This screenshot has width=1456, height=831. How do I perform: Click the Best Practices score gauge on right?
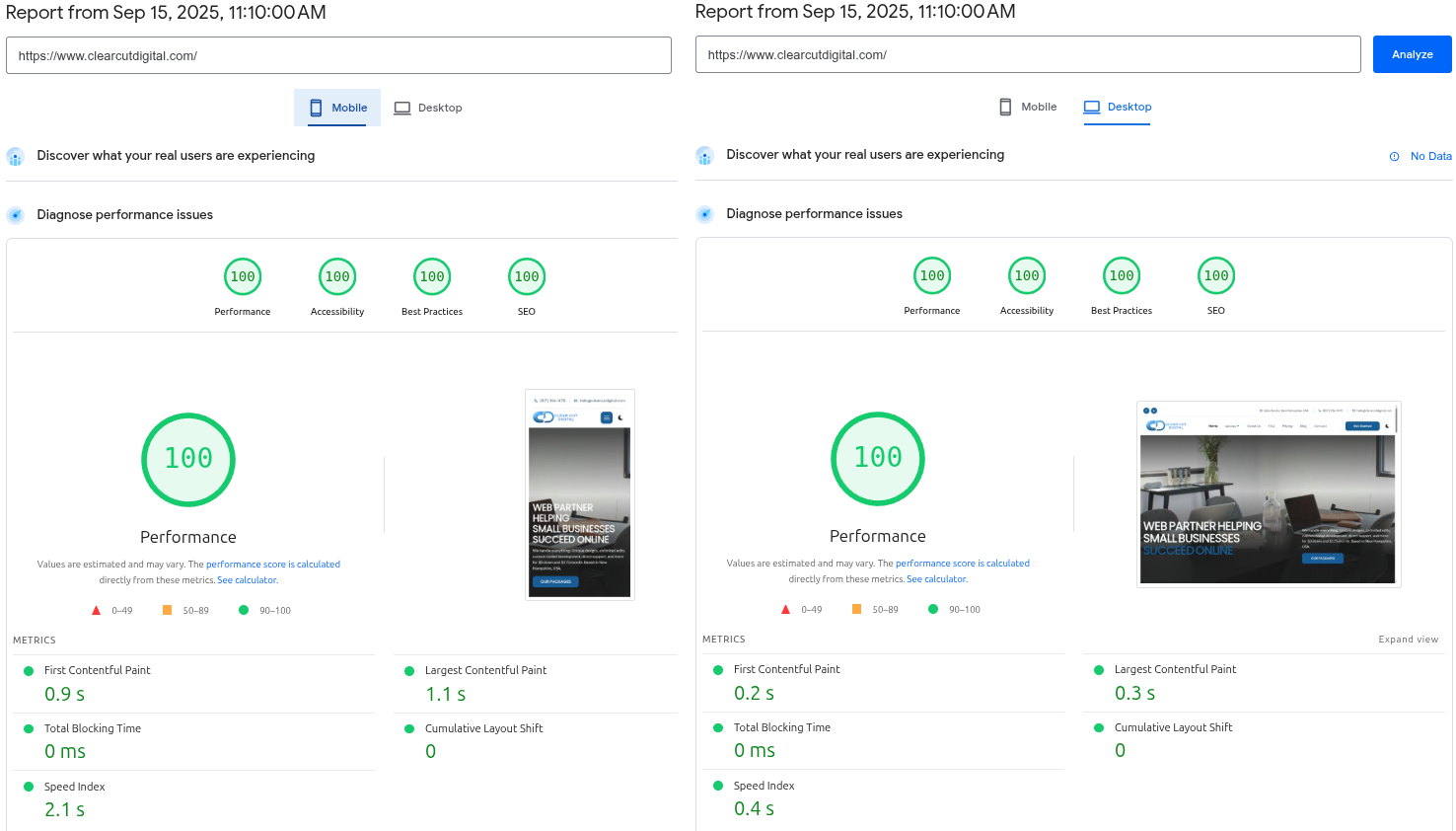1122,276
